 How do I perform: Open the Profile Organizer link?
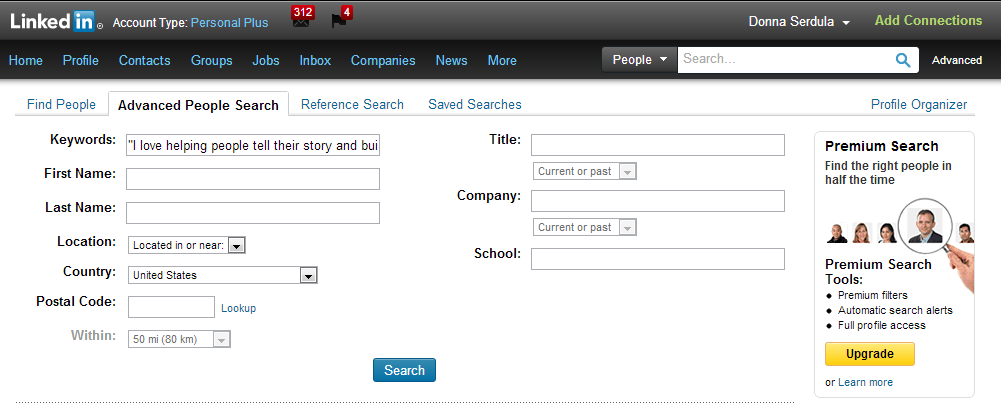click(x=918, y=104)
